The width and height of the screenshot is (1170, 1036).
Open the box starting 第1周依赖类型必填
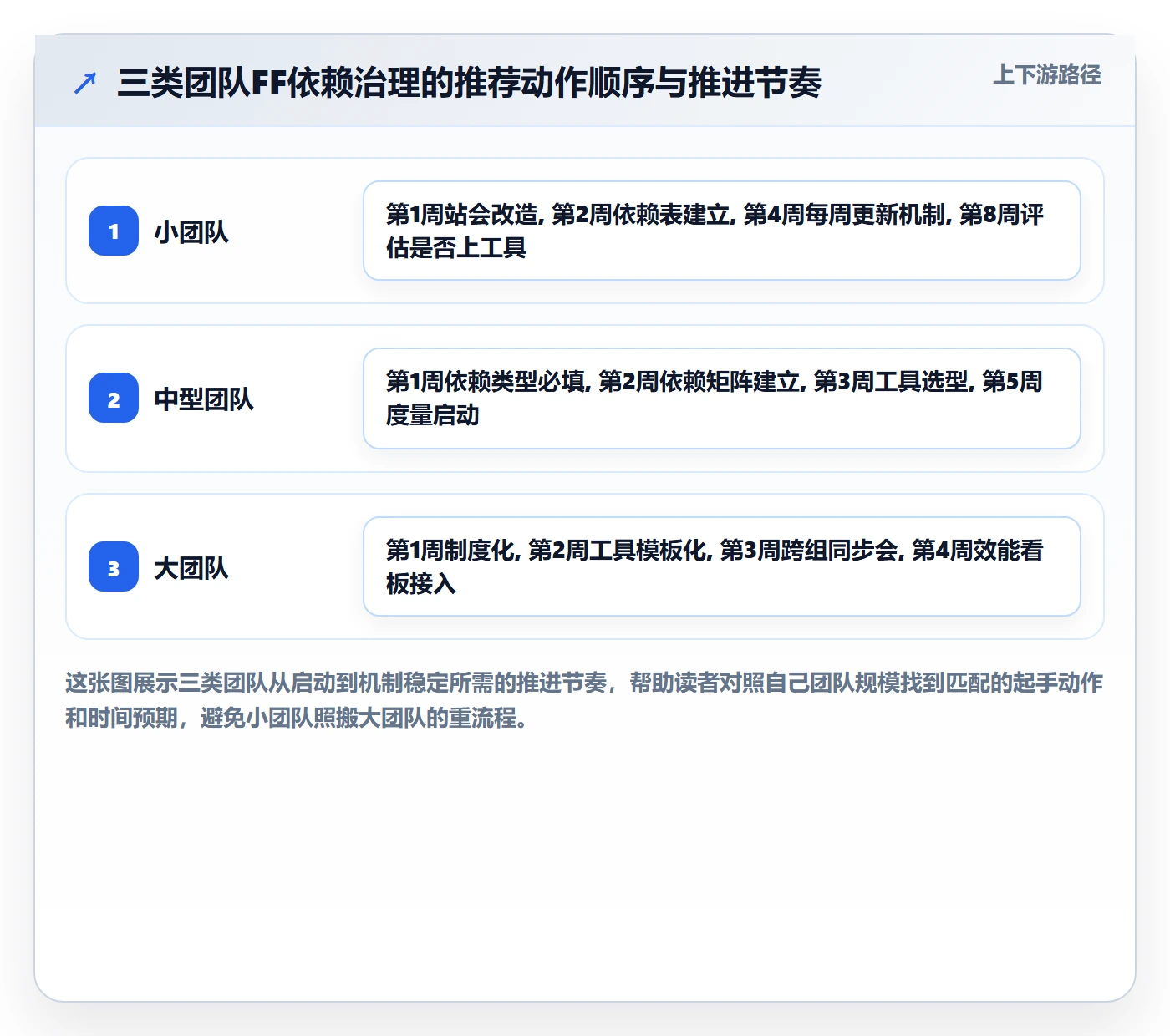click(x=722, y=399)
